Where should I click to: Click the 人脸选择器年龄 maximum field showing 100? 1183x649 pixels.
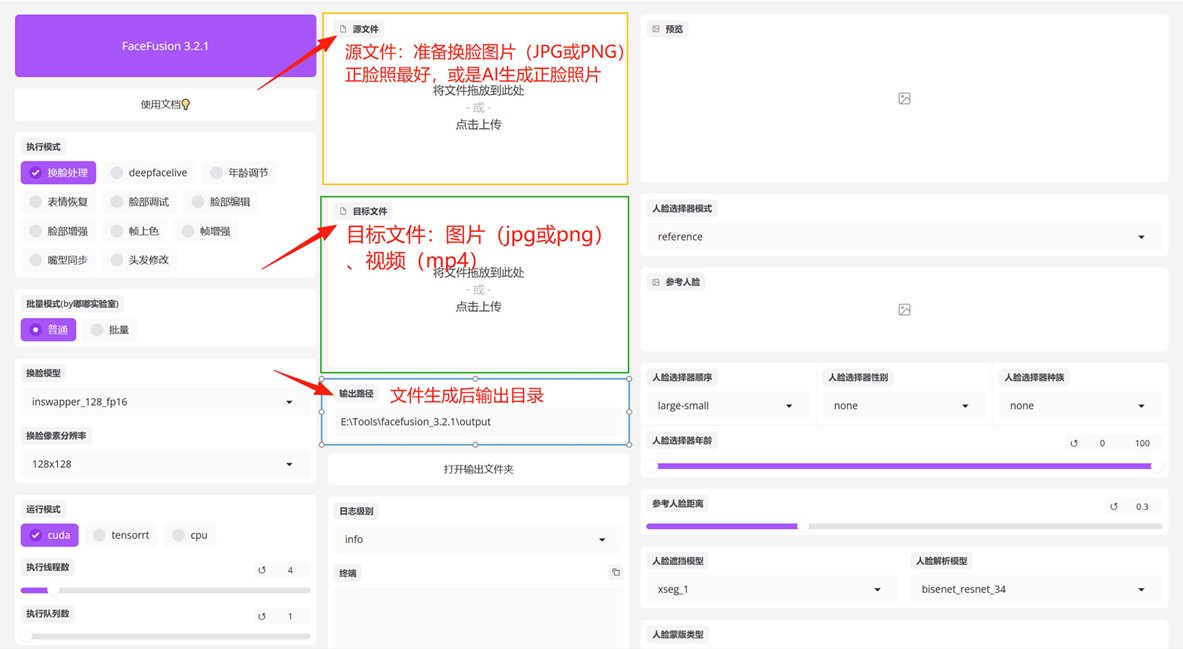tap(1142, 444)
